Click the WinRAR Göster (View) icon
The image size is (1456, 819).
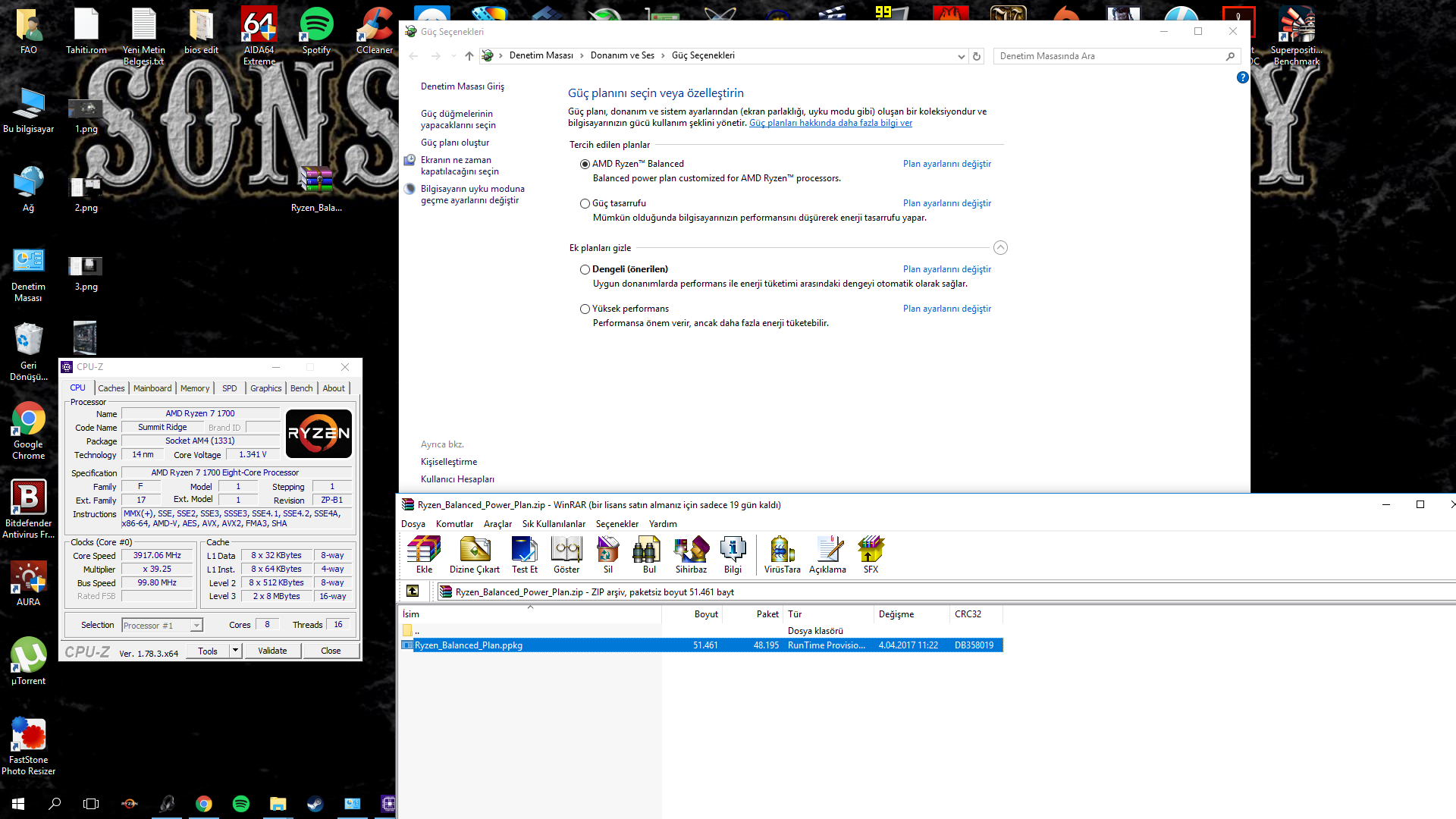[566, 554]
